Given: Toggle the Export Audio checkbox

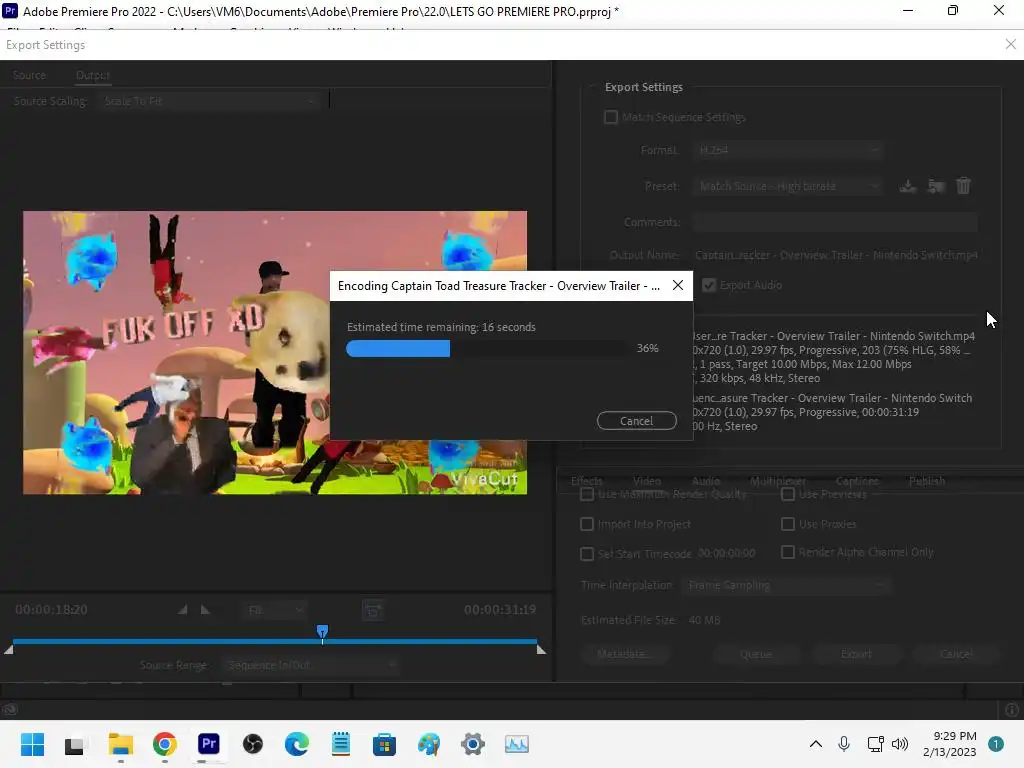Looking at the screenshot, I should [x=709, y=285].
